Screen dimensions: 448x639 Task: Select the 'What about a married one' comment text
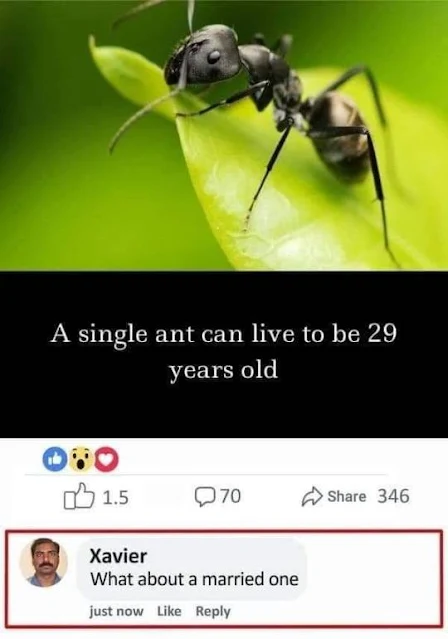pyautogui.click(x=194, y=579)
